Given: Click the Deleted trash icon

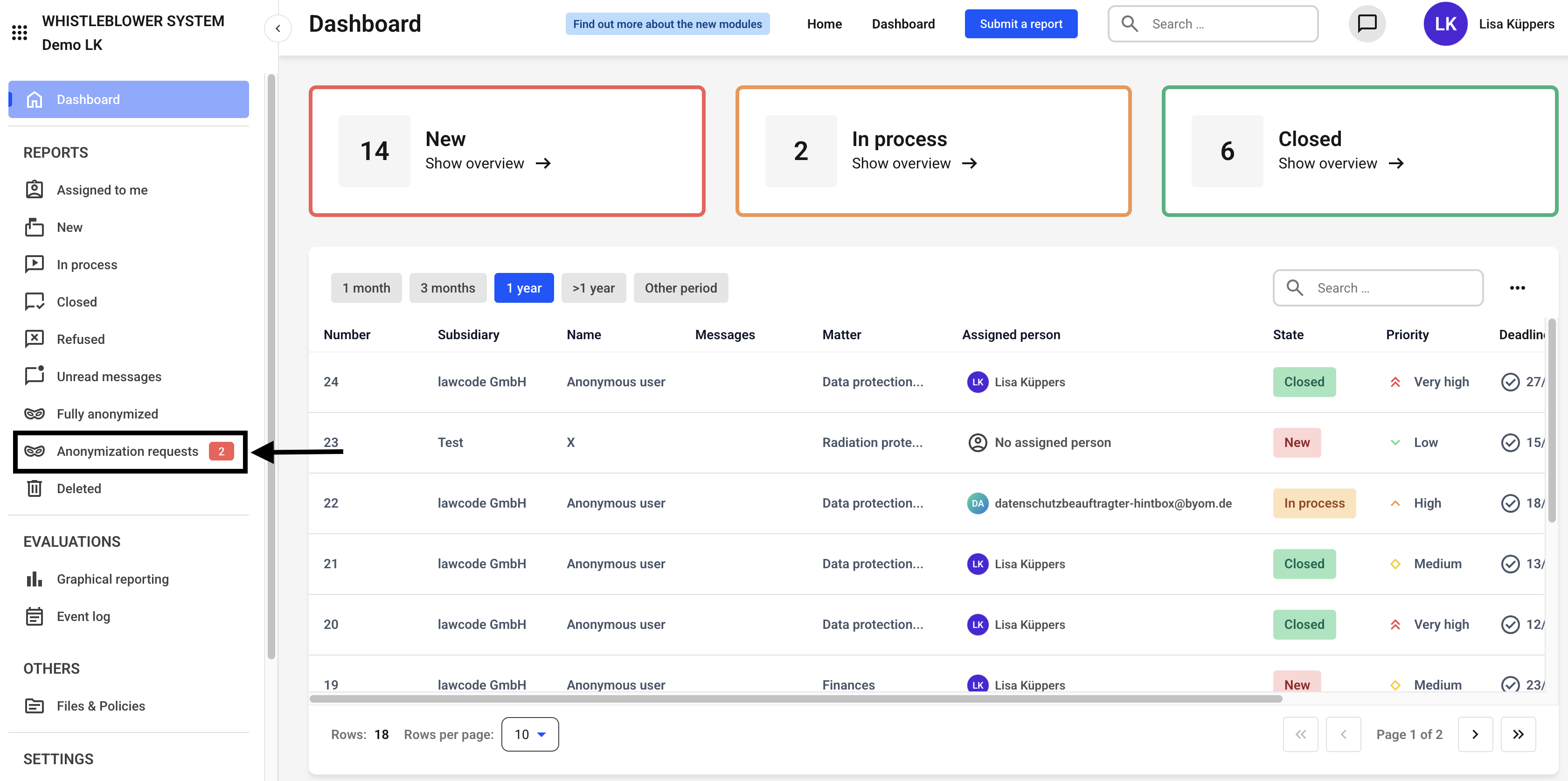Looking at the screenshot, I should click(x=34, y=488).
